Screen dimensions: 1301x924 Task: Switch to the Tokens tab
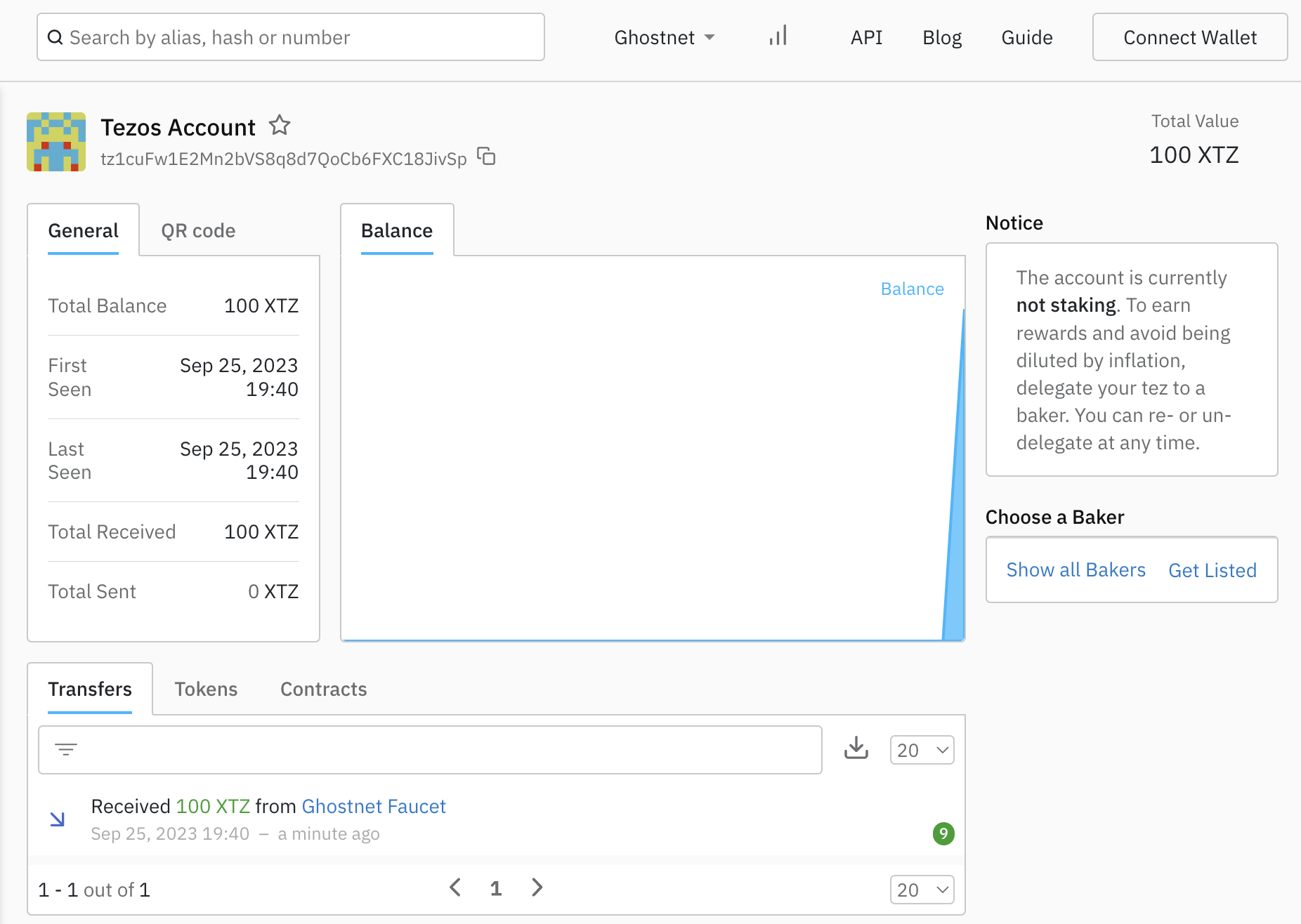pos(206,689)
